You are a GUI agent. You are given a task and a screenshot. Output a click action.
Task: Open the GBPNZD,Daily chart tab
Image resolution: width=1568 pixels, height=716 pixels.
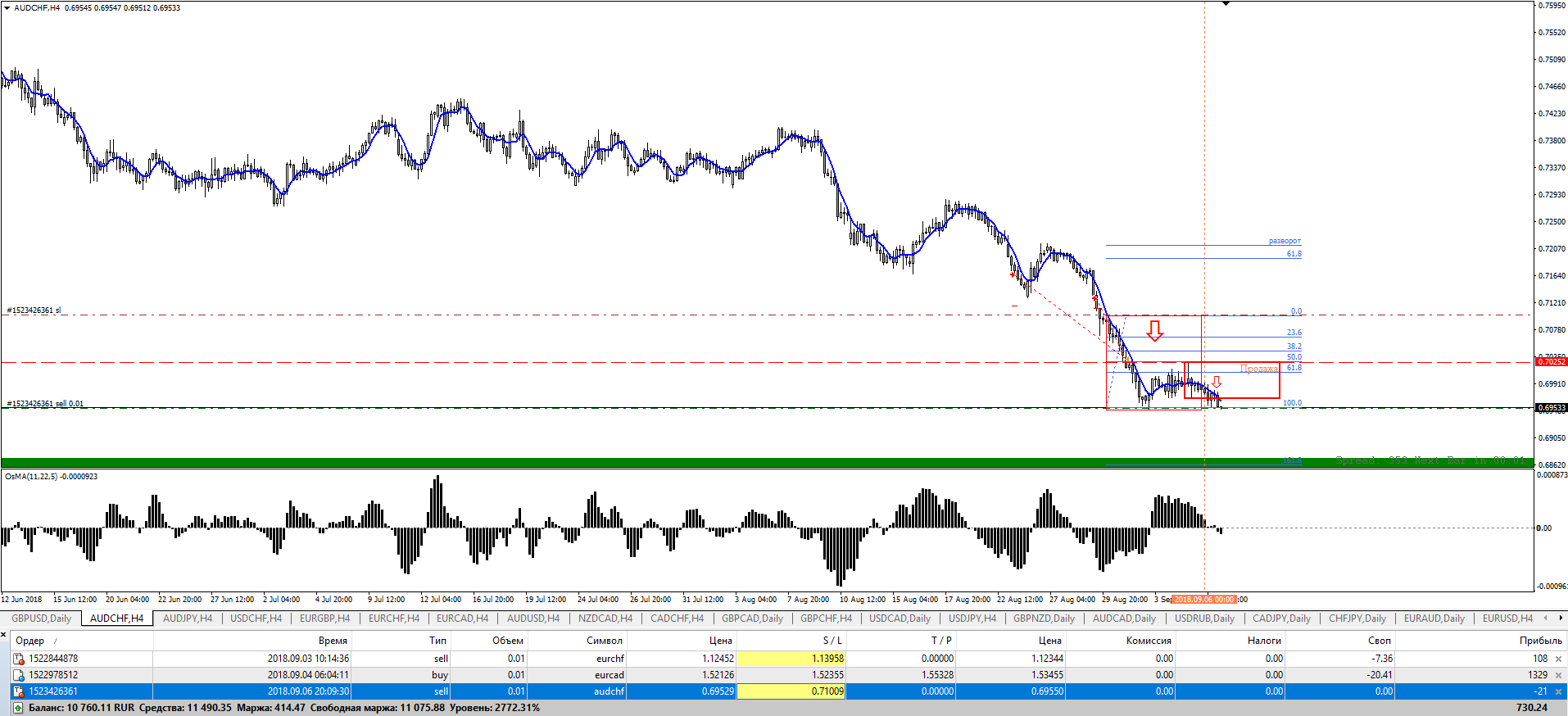tap(1044, 619)
